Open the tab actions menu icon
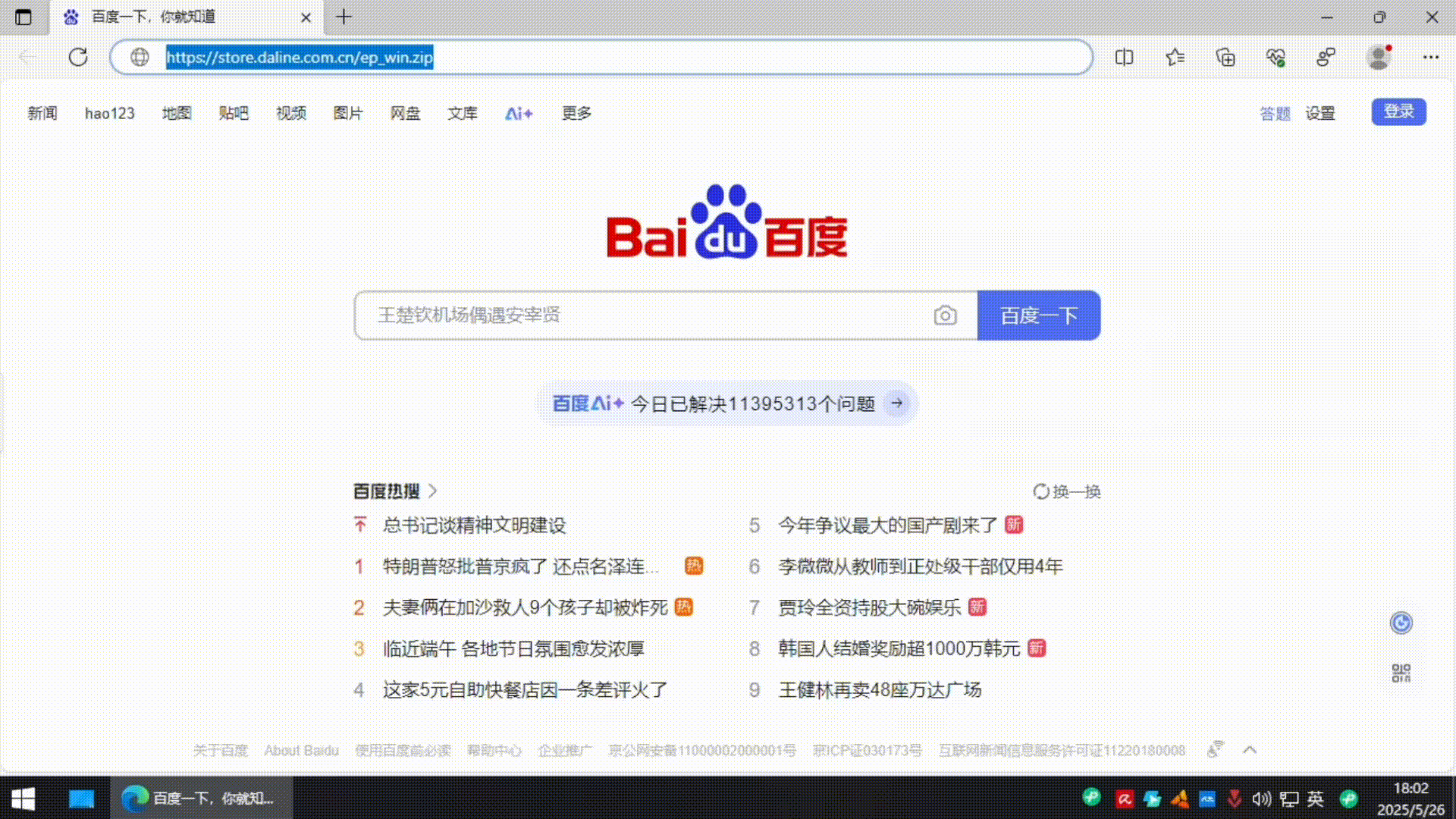This screenshot has width=1456, height=819. coord(24,17)
